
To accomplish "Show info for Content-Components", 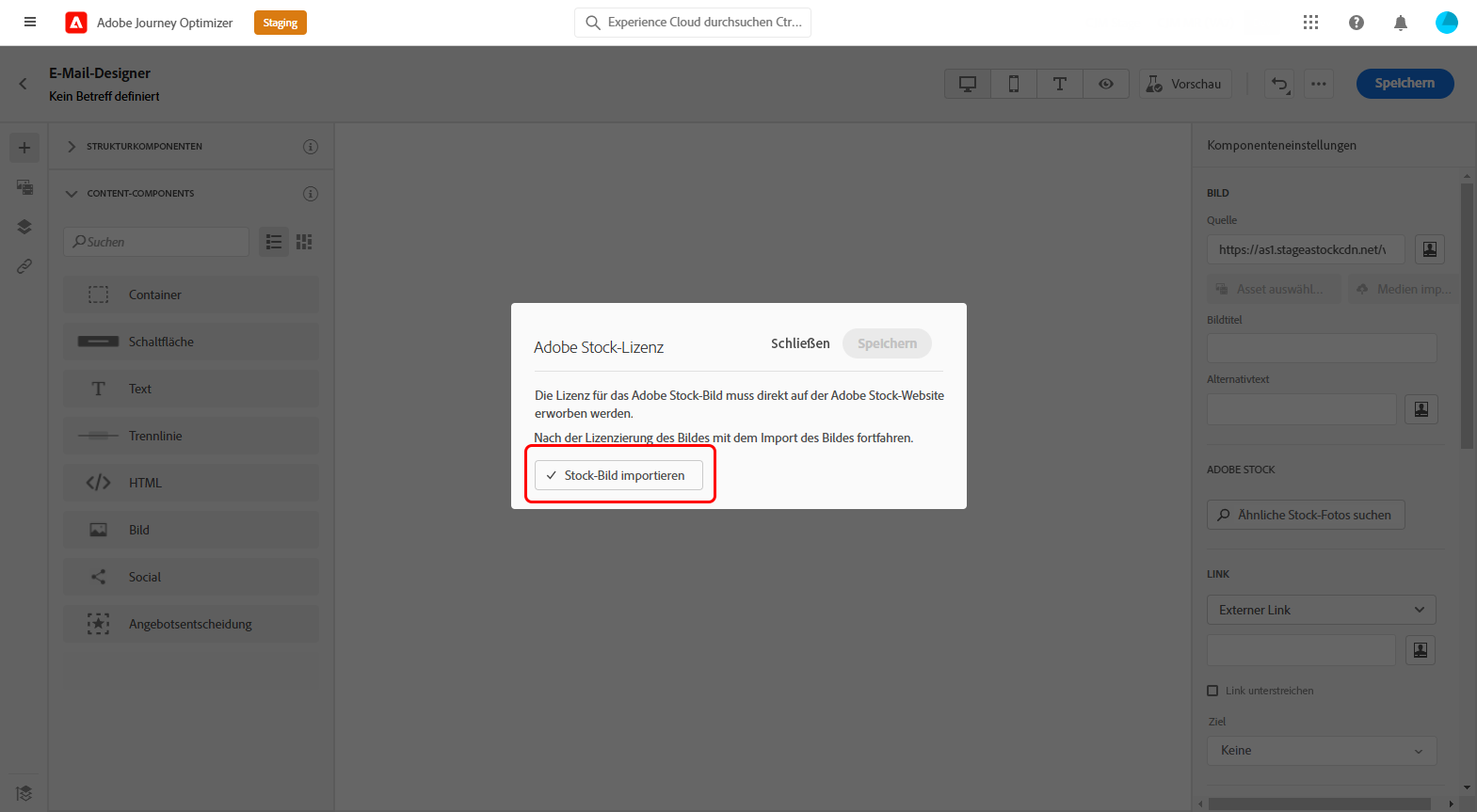I will coord(311,194).
